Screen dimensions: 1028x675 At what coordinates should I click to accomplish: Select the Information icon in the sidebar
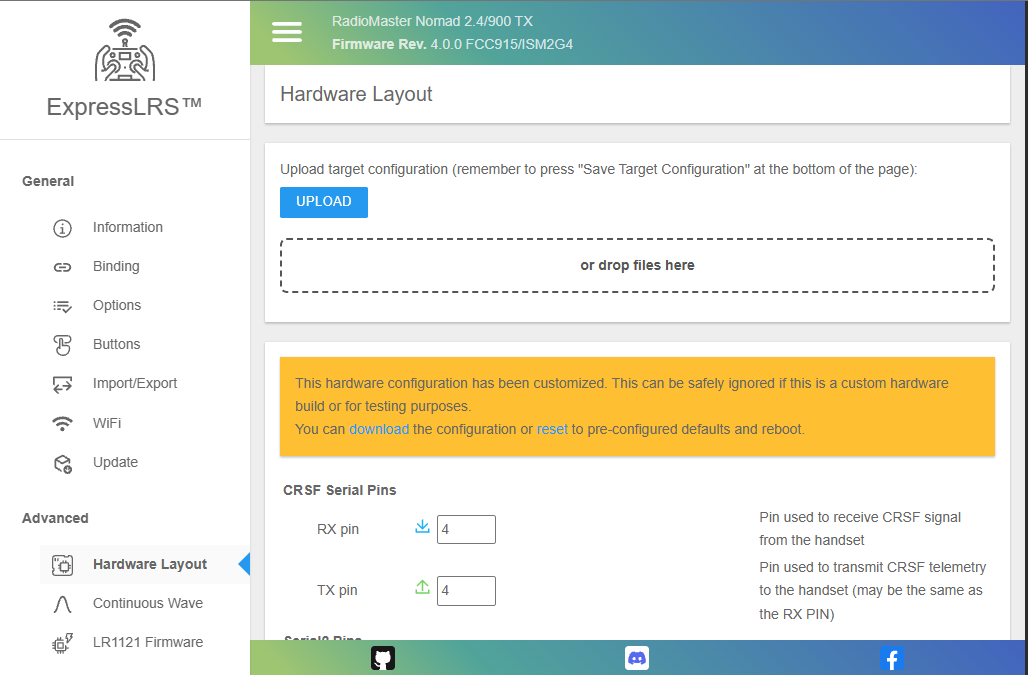coord(62,228)
